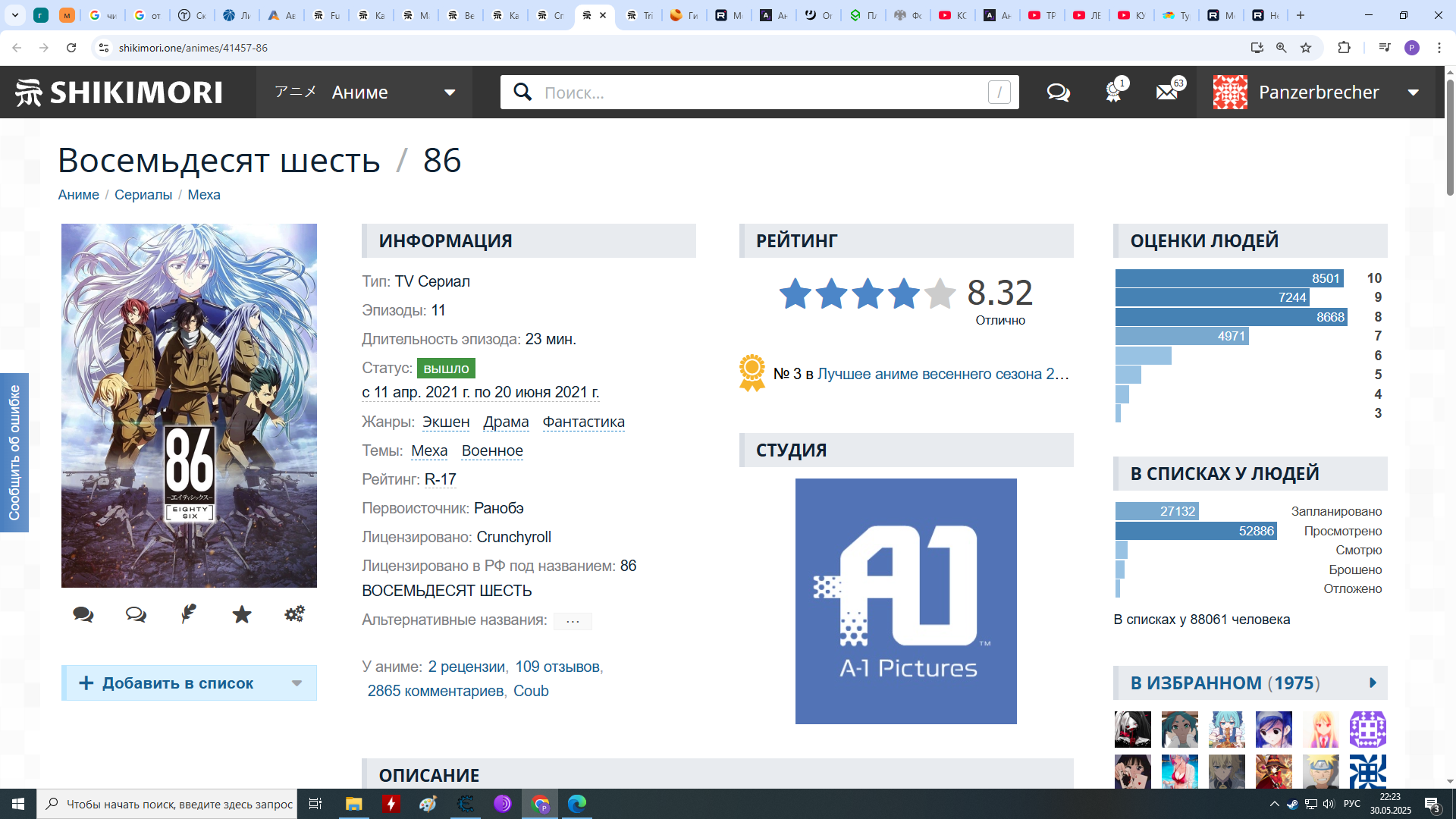1456x819 pixels.
Task: Click the award ribbon icon near № 3
Action: [x=752, y=373]
